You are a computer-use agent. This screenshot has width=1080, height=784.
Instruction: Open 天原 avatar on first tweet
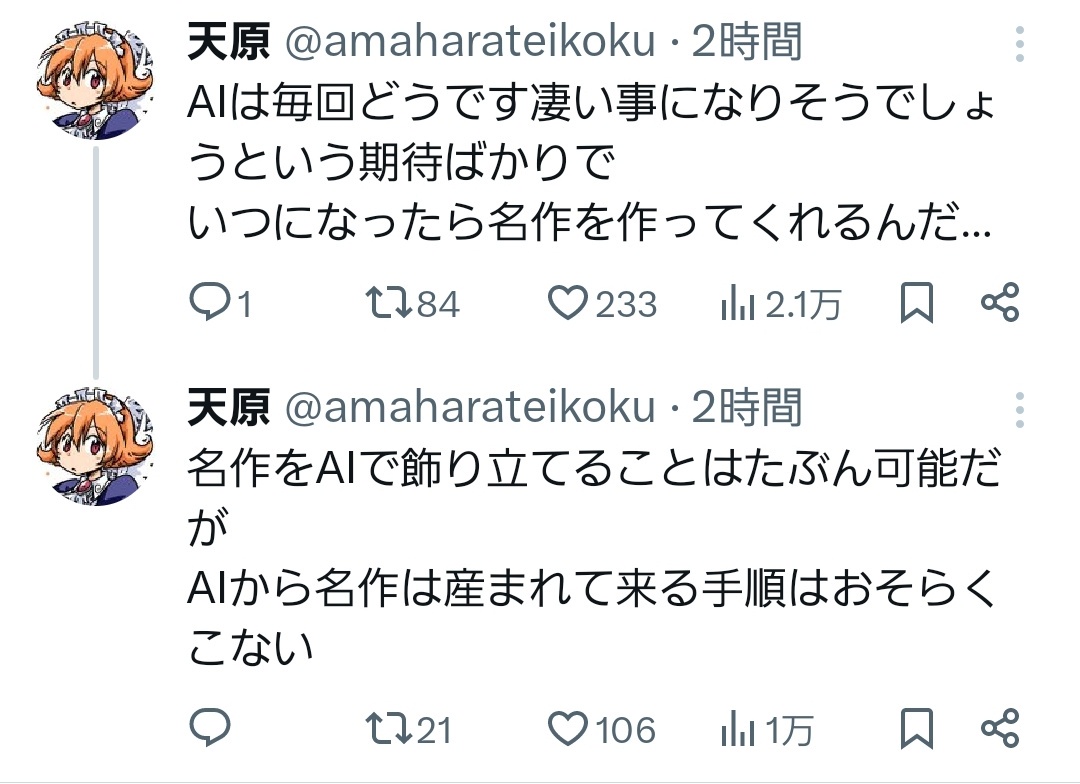pyautogui.click(x=95, y=79)
